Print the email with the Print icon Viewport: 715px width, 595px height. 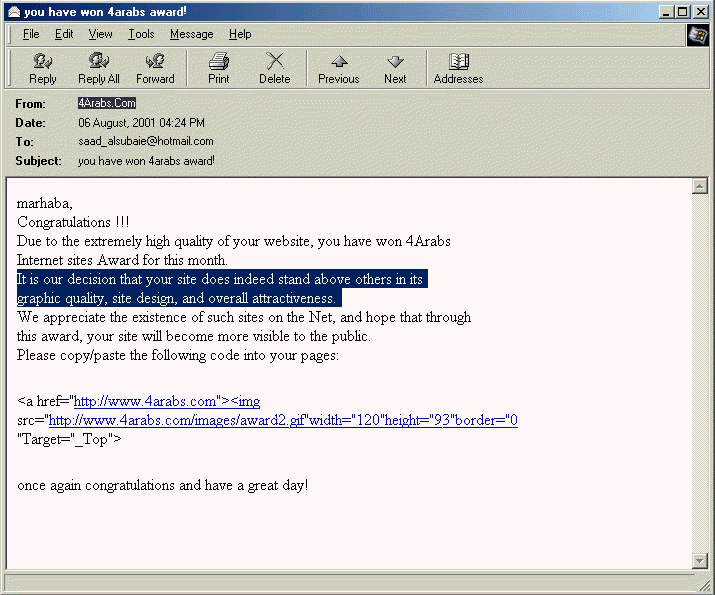click(219, 68)
